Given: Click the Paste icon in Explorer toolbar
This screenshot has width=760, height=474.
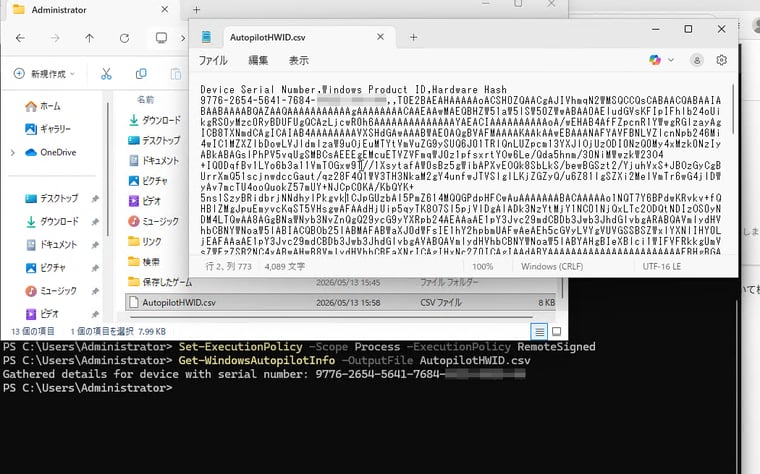Looking at the screenshot, I should [x=176, y=74].
